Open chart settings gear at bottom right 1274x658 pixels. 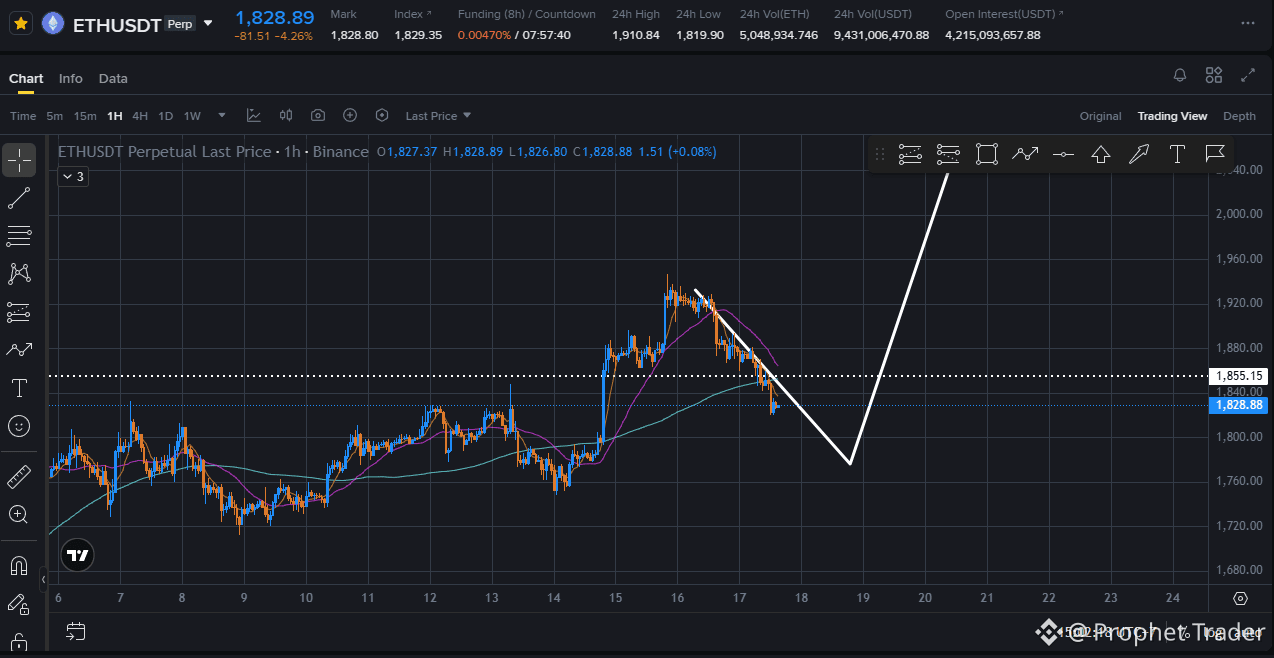[x=1240, y=598]
